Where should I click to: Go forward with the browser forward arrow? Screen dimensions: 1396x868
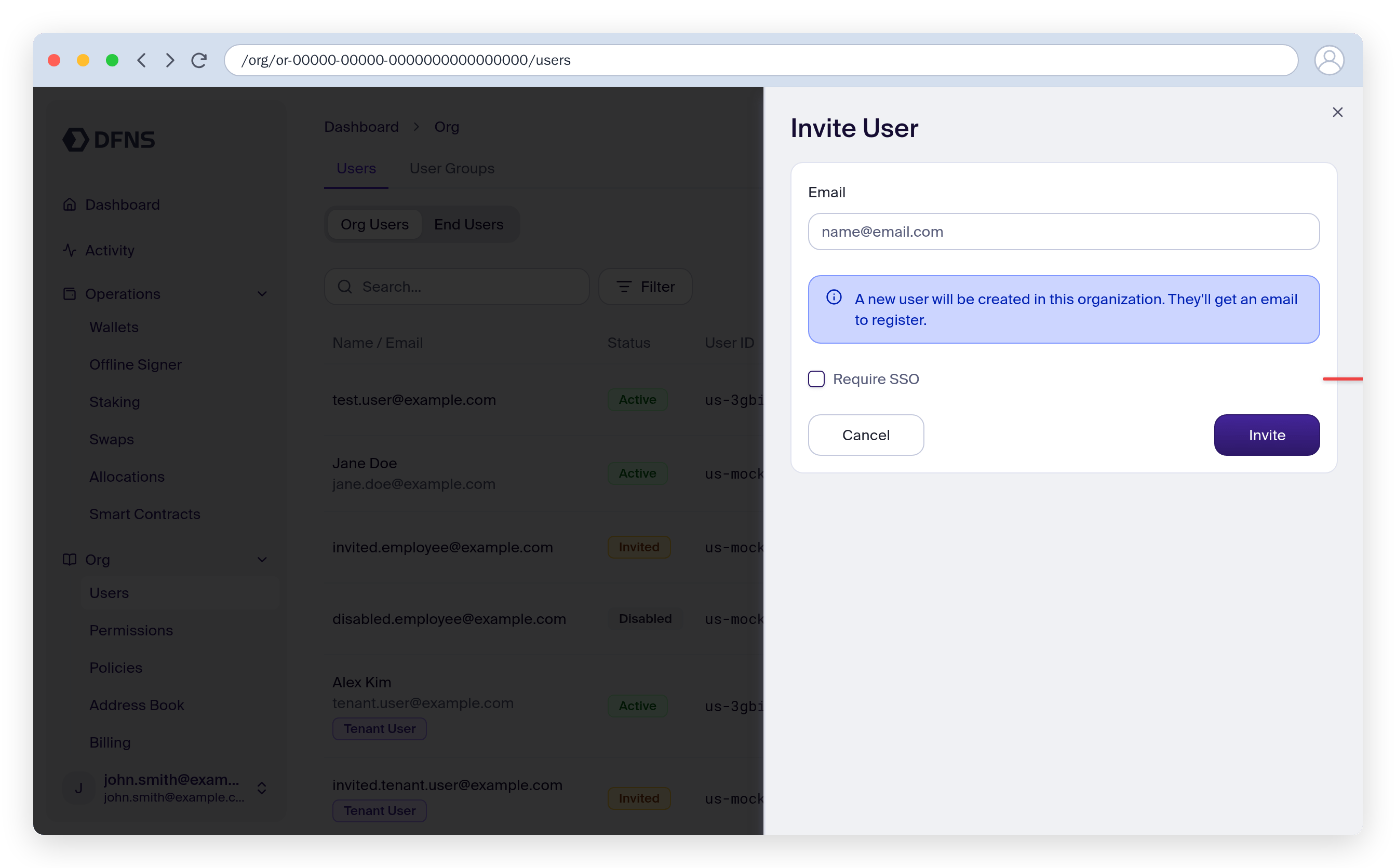point(170,60)
